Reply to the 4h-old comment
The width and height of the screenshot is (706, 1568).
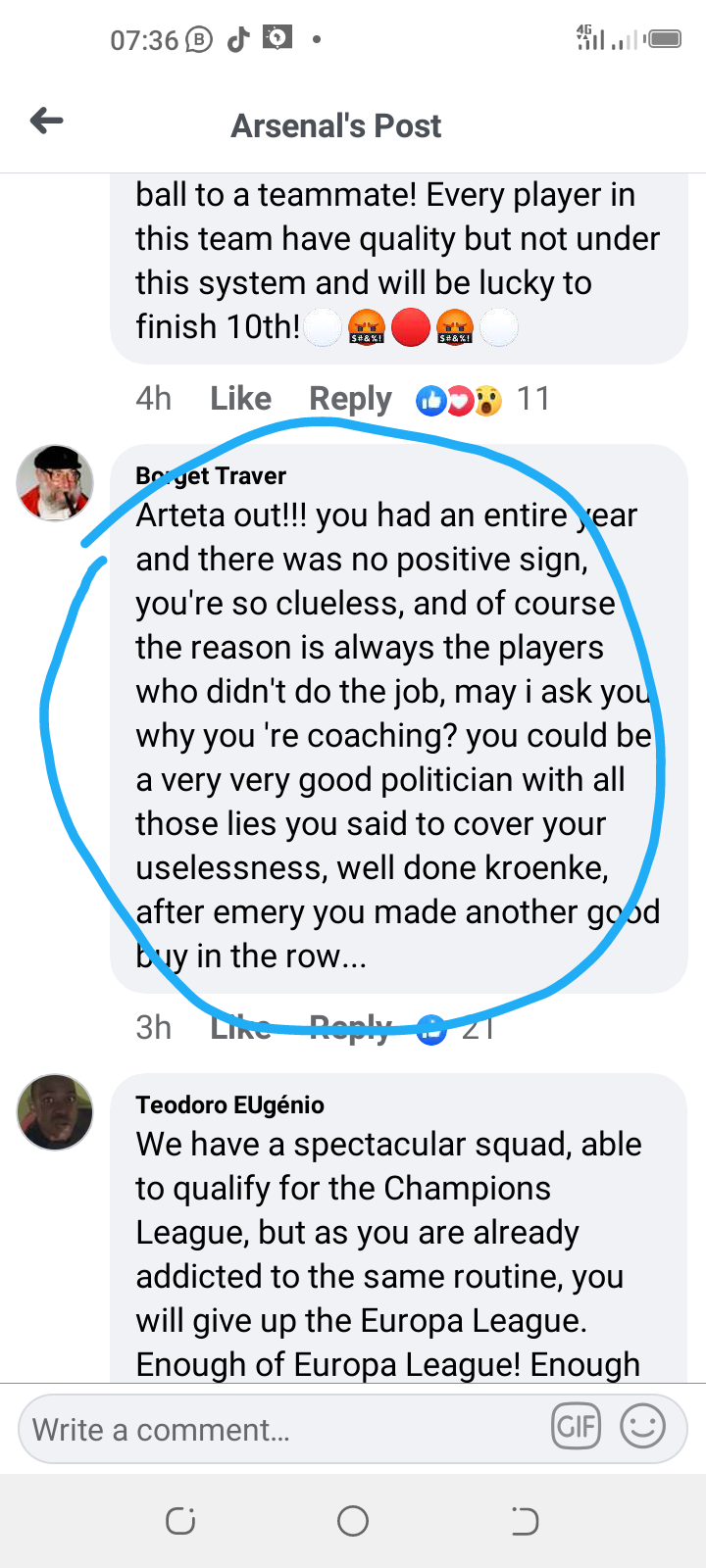point(350,399)
